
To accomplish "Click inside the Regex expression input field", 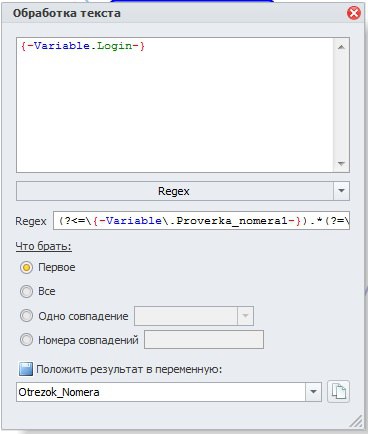I will (x=201, y=221).
